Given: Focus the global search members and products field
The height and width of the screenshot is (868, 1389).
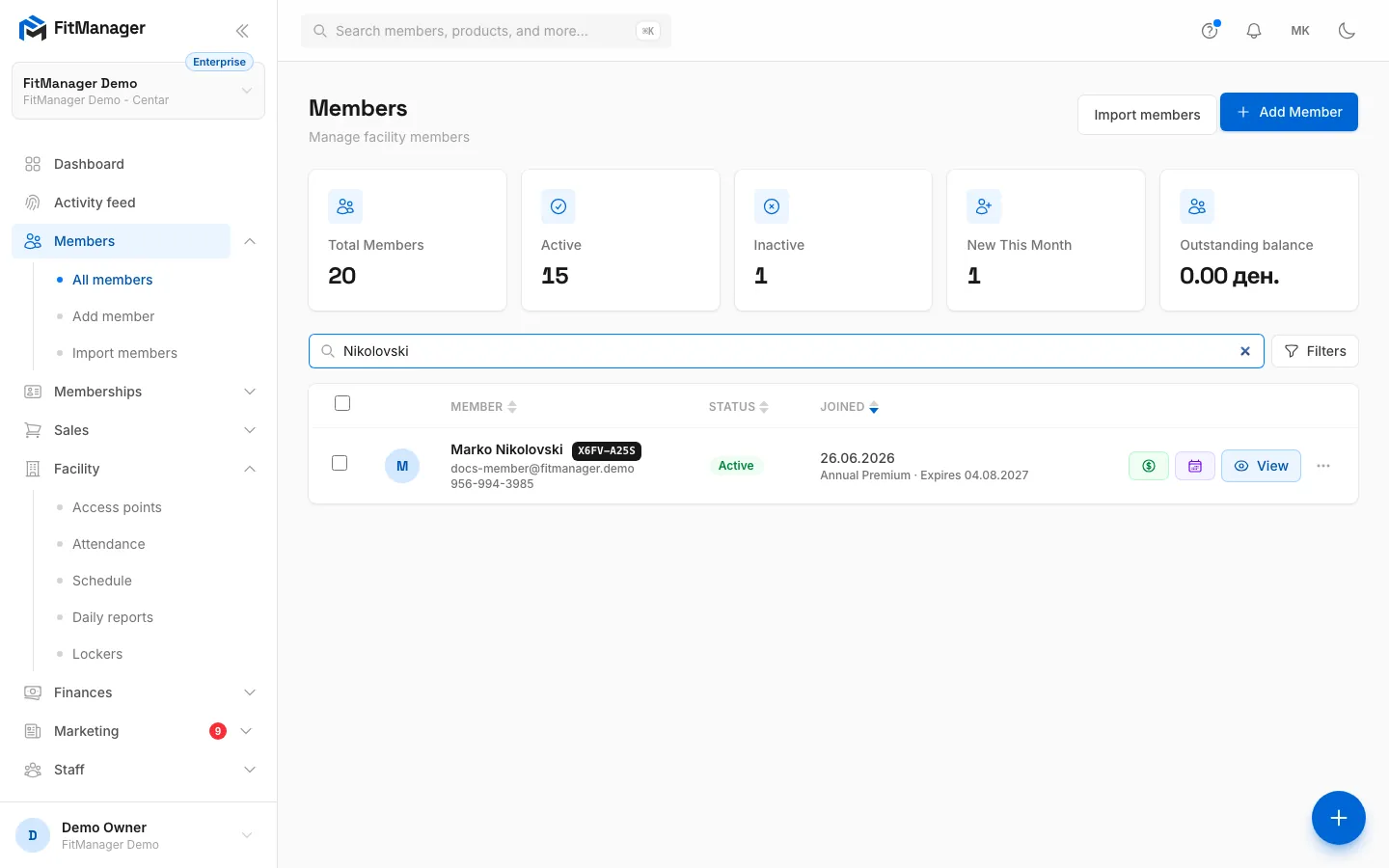Looking at the screenshot, I should tap(486, 31).
